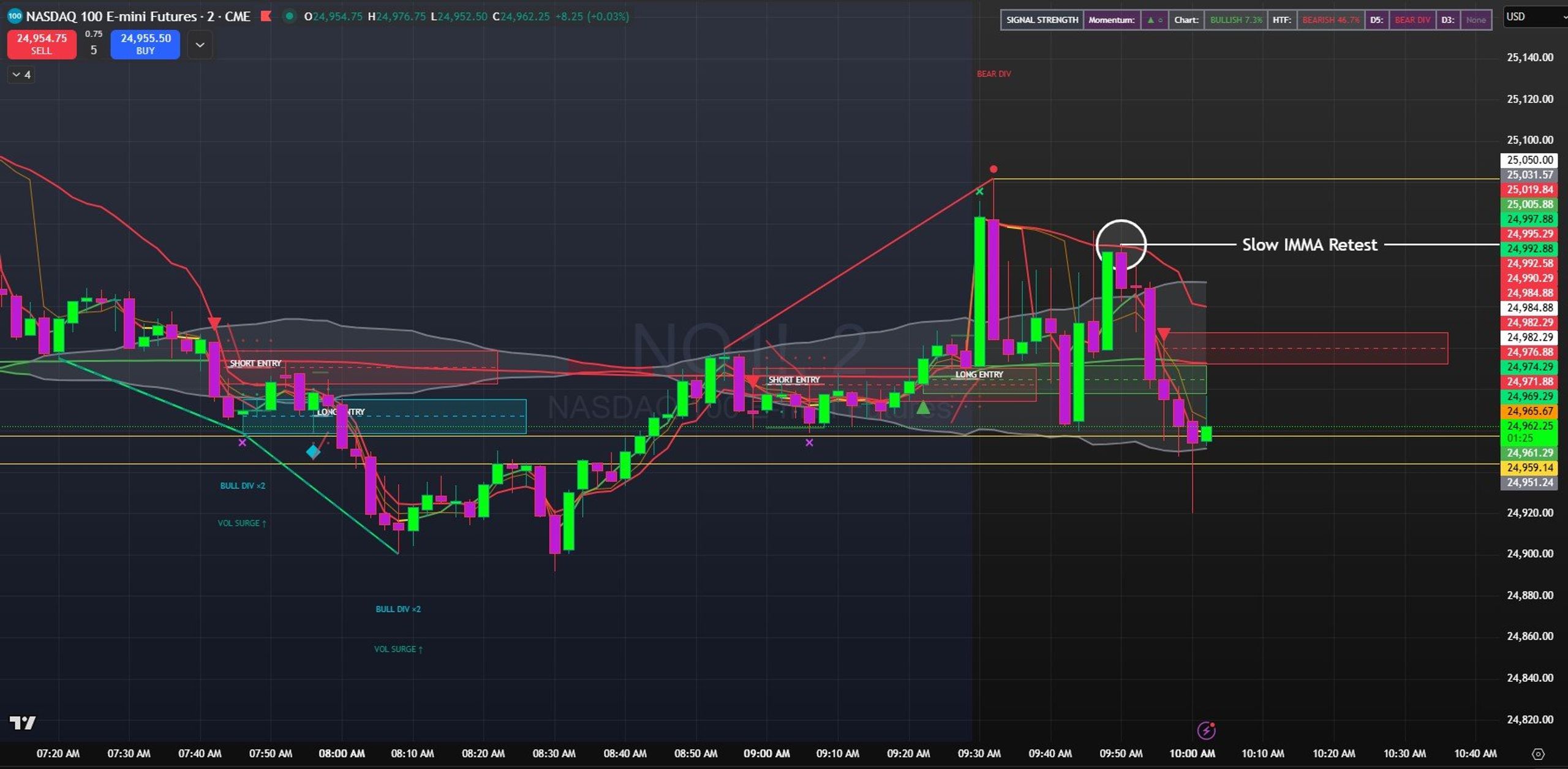Screen dimensions: 1568x769
Task: Click the SIGNAL STRENGTH header cell
Action: 1042,20
